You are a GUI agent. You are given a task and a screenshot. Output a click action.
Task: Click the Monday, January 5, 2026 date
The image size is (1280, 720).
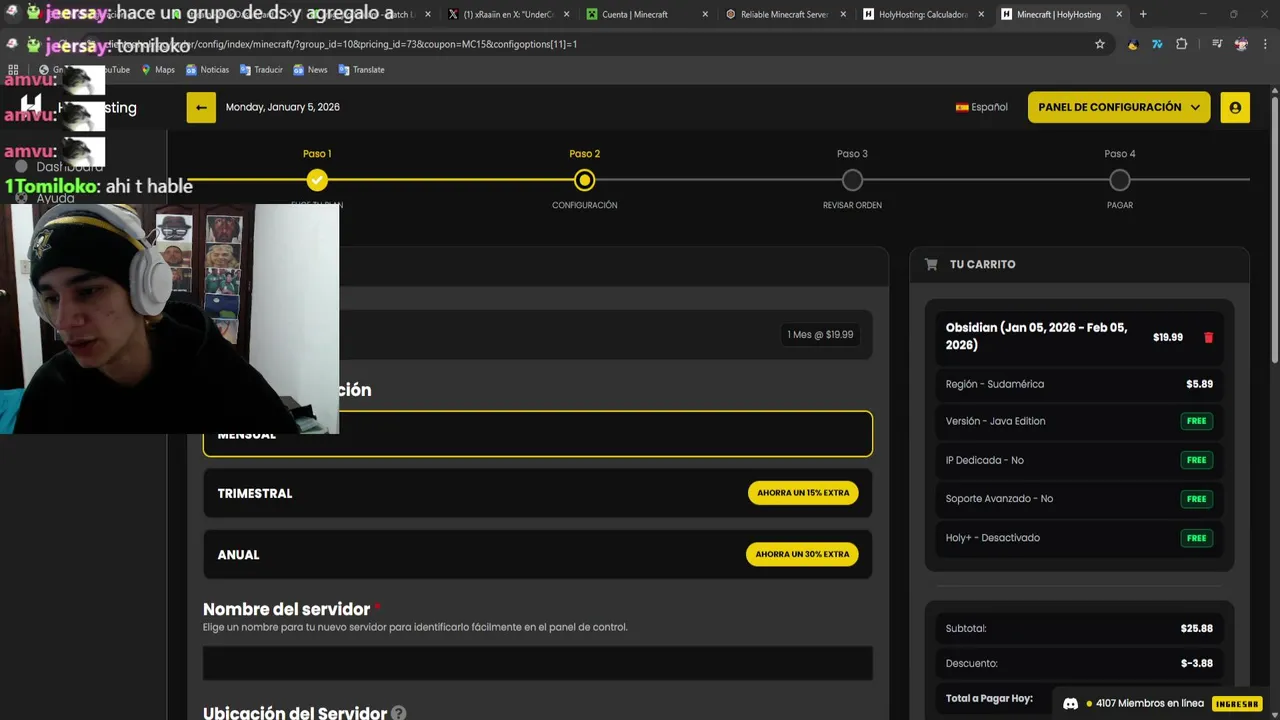[x=283, y=107]
